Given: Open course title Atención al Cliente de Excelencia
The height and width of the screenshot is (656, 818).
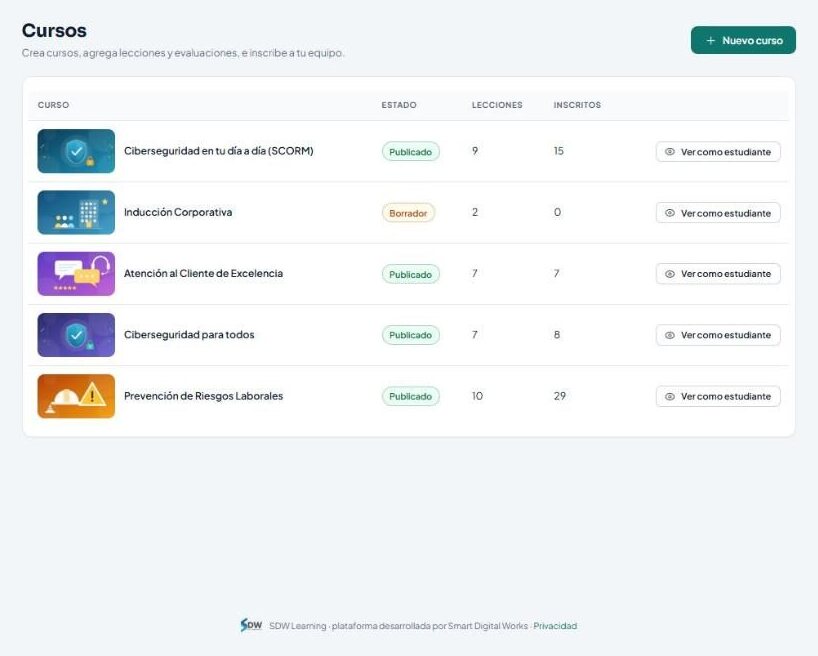Looking at the screenshot, I should [203, 273].
